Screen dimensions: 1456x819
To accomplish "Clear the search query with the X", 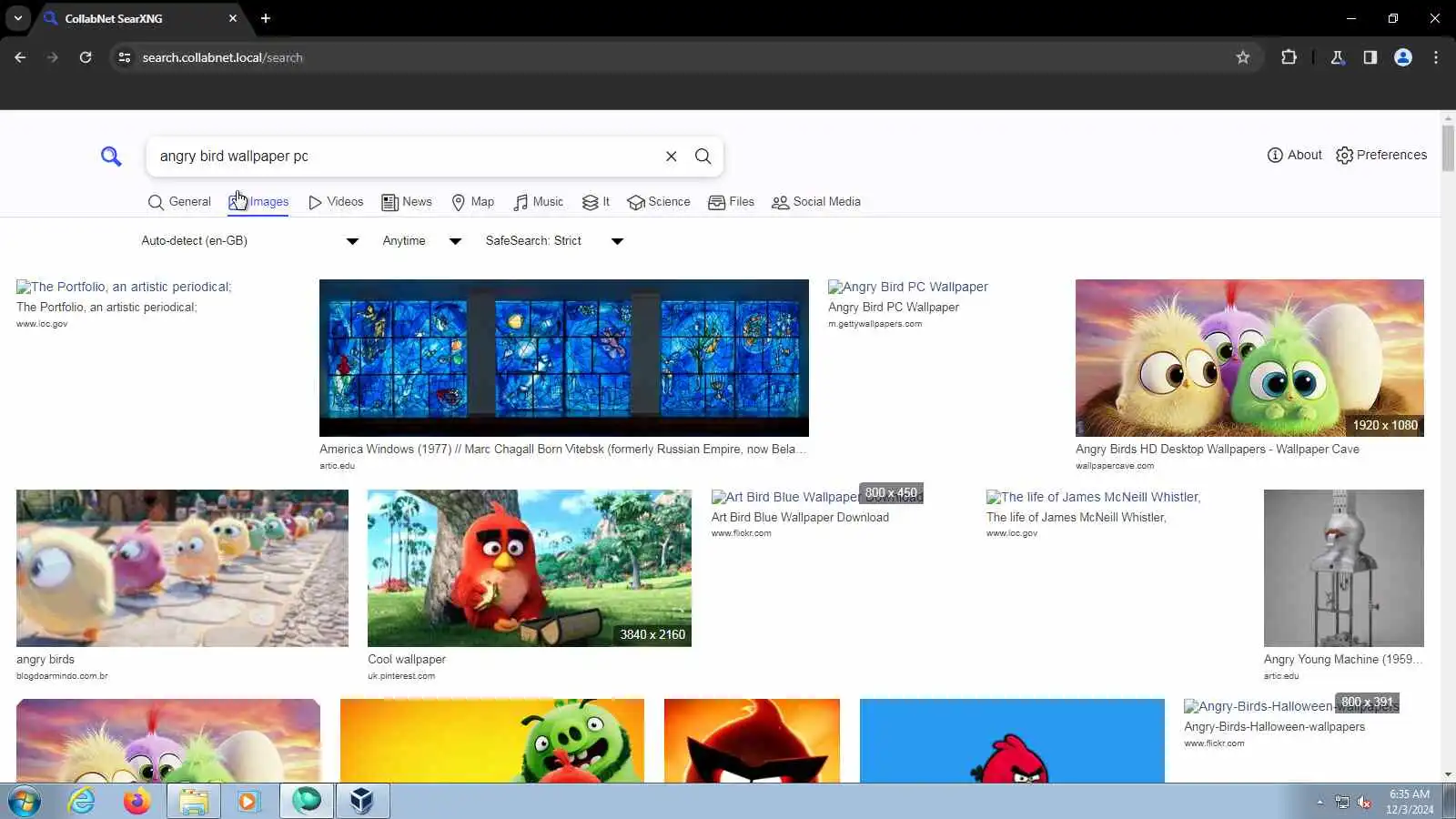I will pyautogui.click(x=672, y=157).
